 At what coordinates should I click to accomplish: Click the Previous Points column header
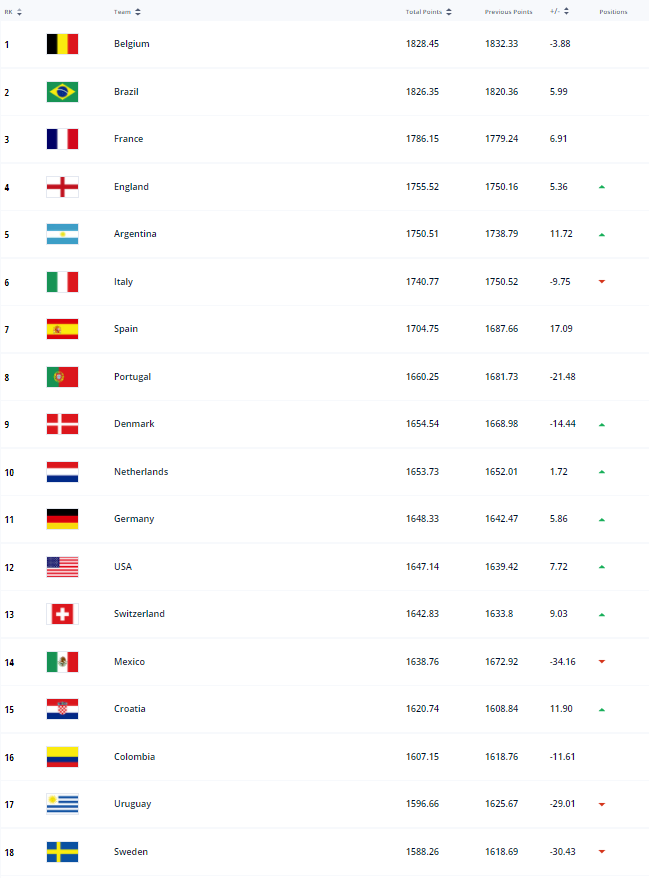[x=508, y=12]
